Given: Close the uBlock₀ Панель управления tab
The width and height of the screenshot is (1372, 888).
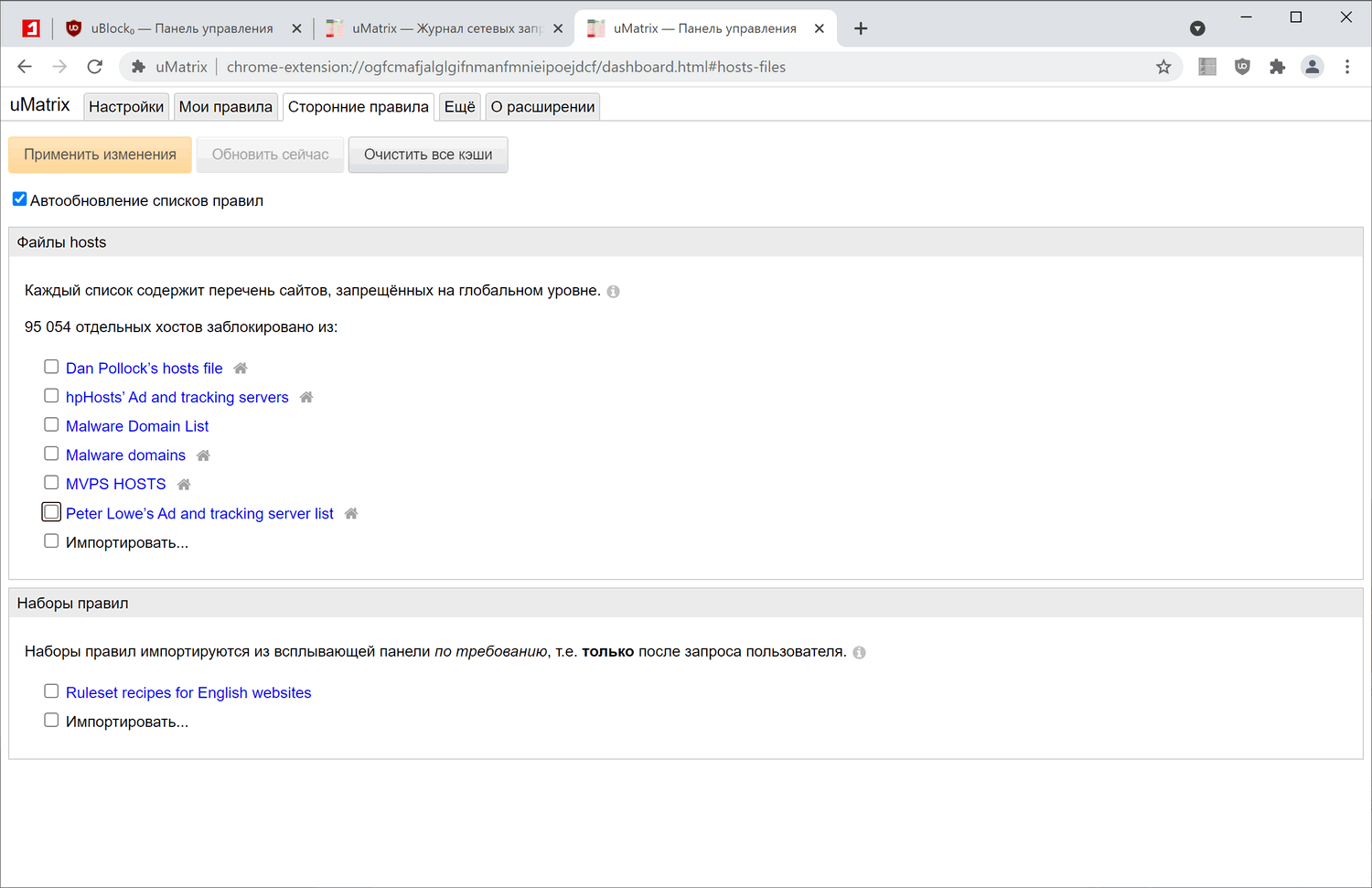Looking at the screenshot, I should [x=296, y=28].
